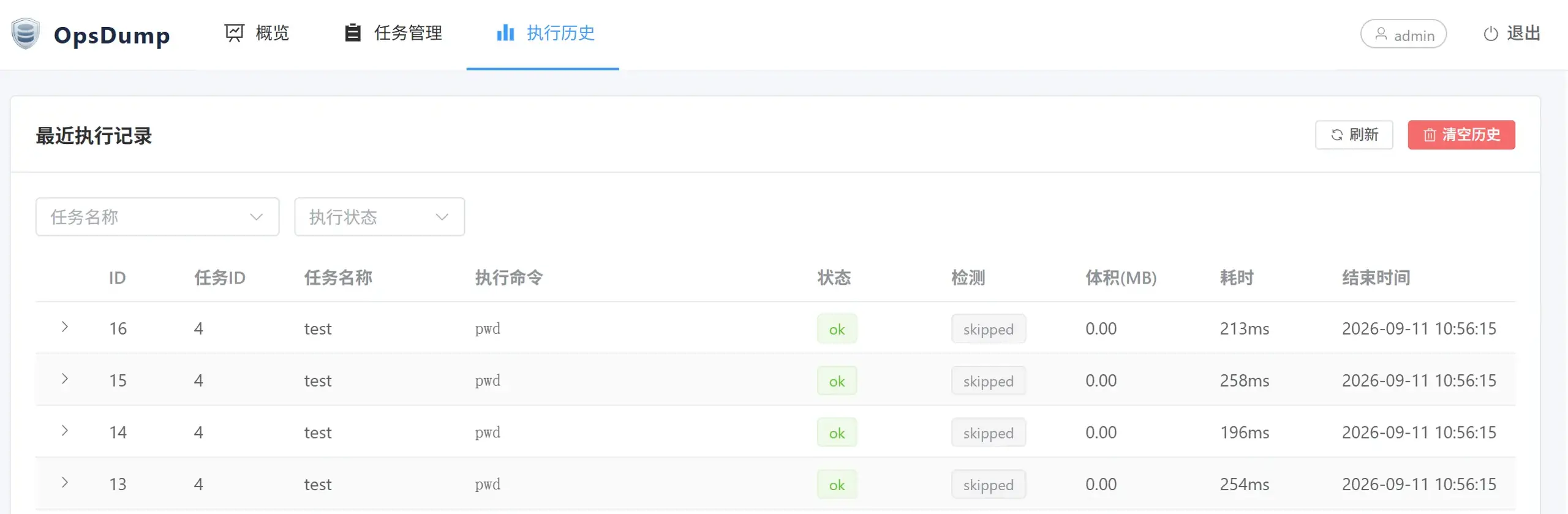Click the 耗时 column header
The width and height of the screenshot is (1568, 514).
(1237, 278)
